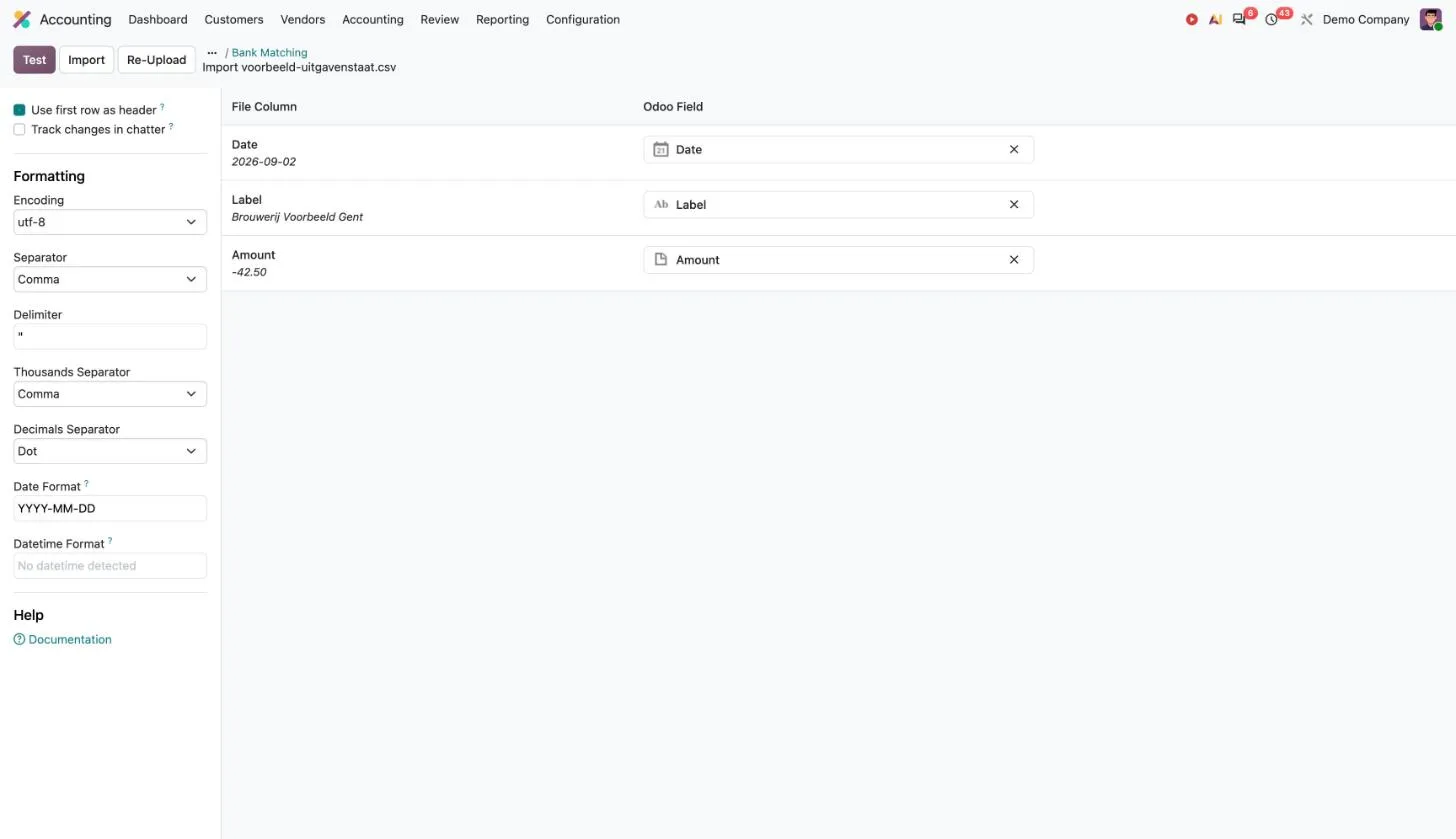
Task: Toggle Use first row as header checkbox
Action: [x=19, y=110]
